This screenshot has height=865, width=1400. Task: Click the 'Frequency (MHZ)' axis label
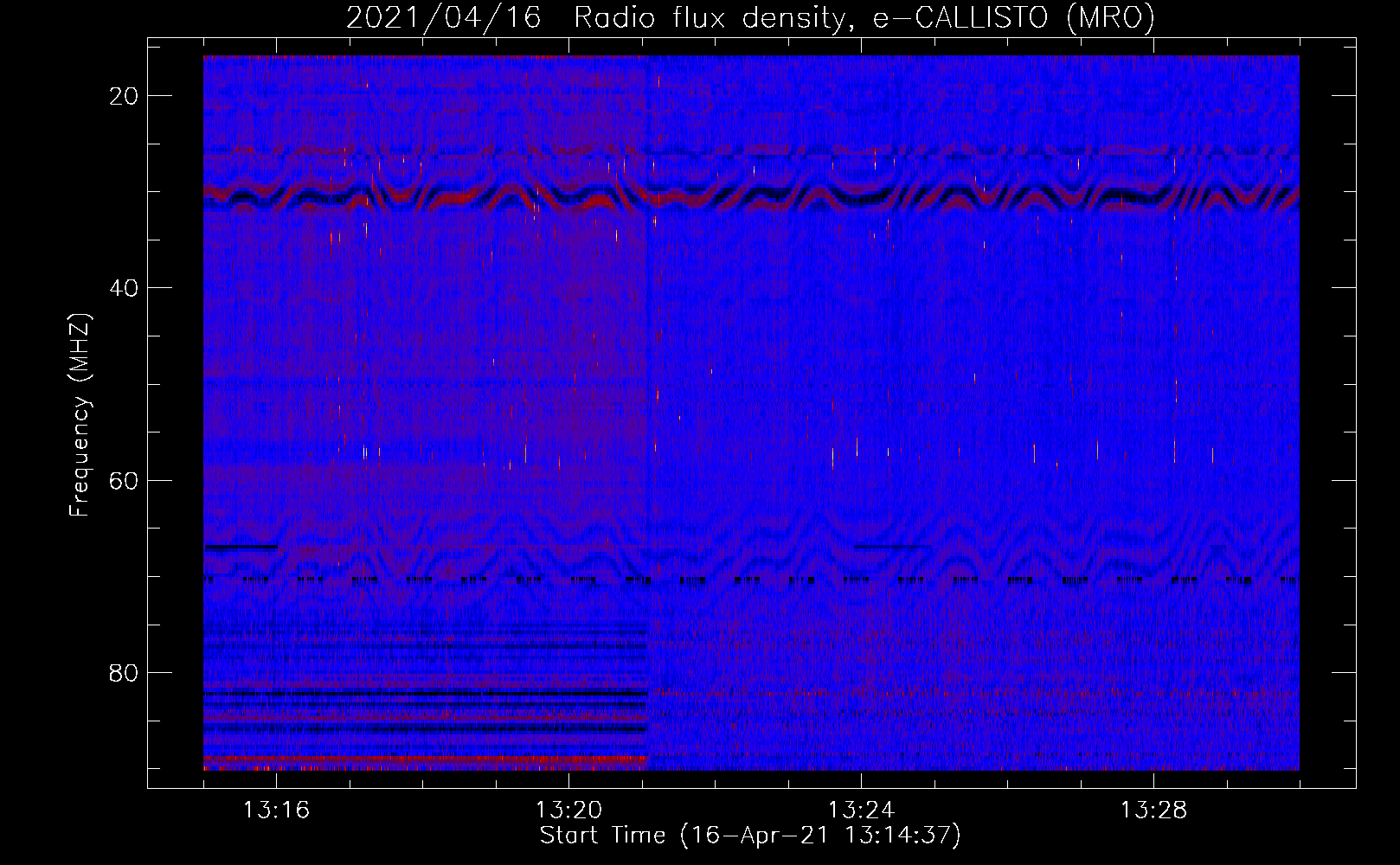coord(80,414)
